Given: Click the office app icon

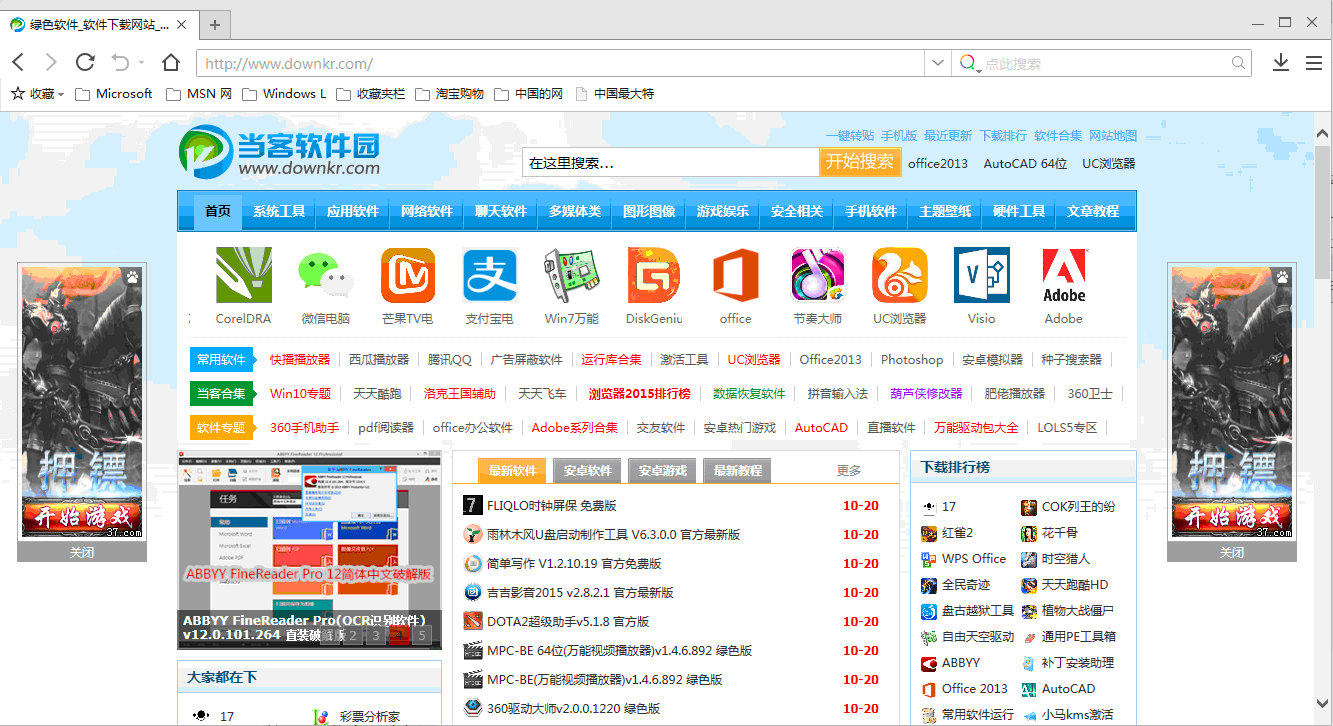Looking at the screenshot, I should 736,276.
